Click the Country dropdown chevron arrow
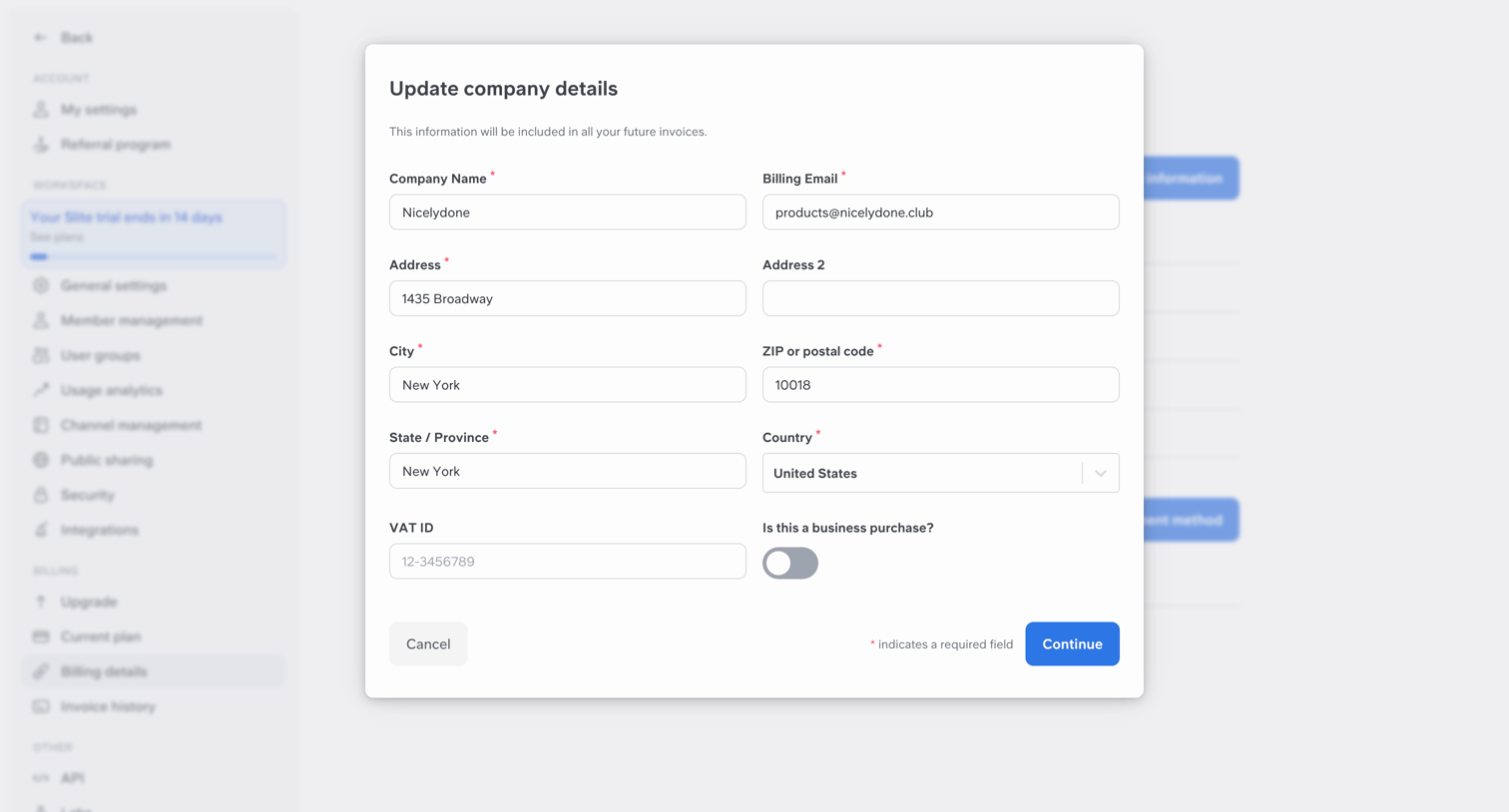1509x812 pixels. tap(1100, 474)
